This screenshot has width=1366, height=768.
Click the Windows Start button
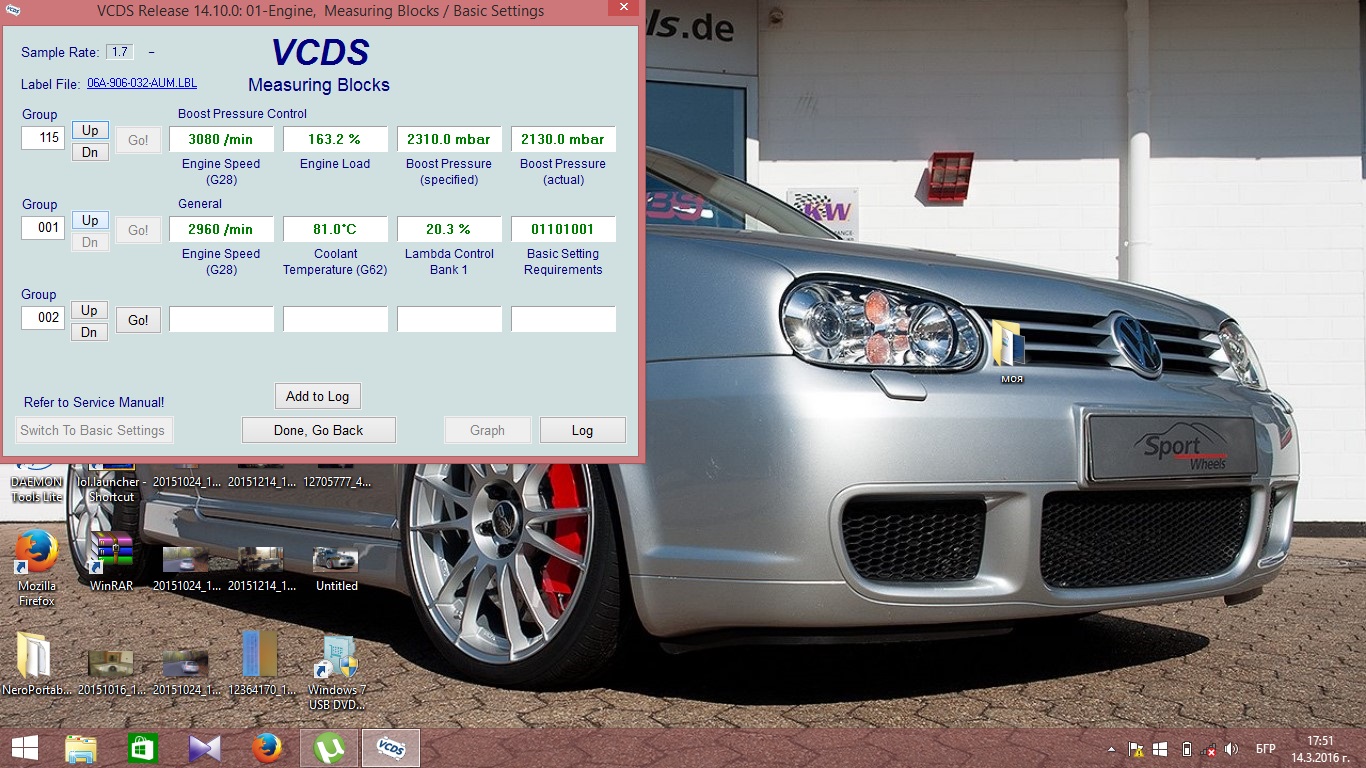tap(25, 748)
